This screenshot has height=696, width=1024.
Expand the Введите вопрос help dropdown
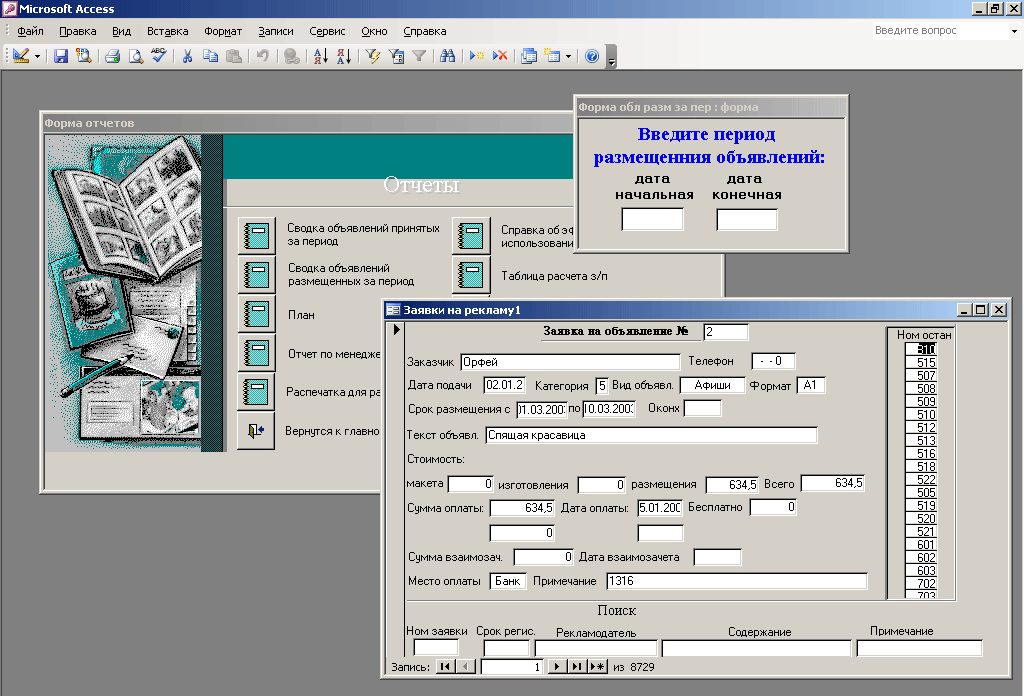(x=1014, y=31)
